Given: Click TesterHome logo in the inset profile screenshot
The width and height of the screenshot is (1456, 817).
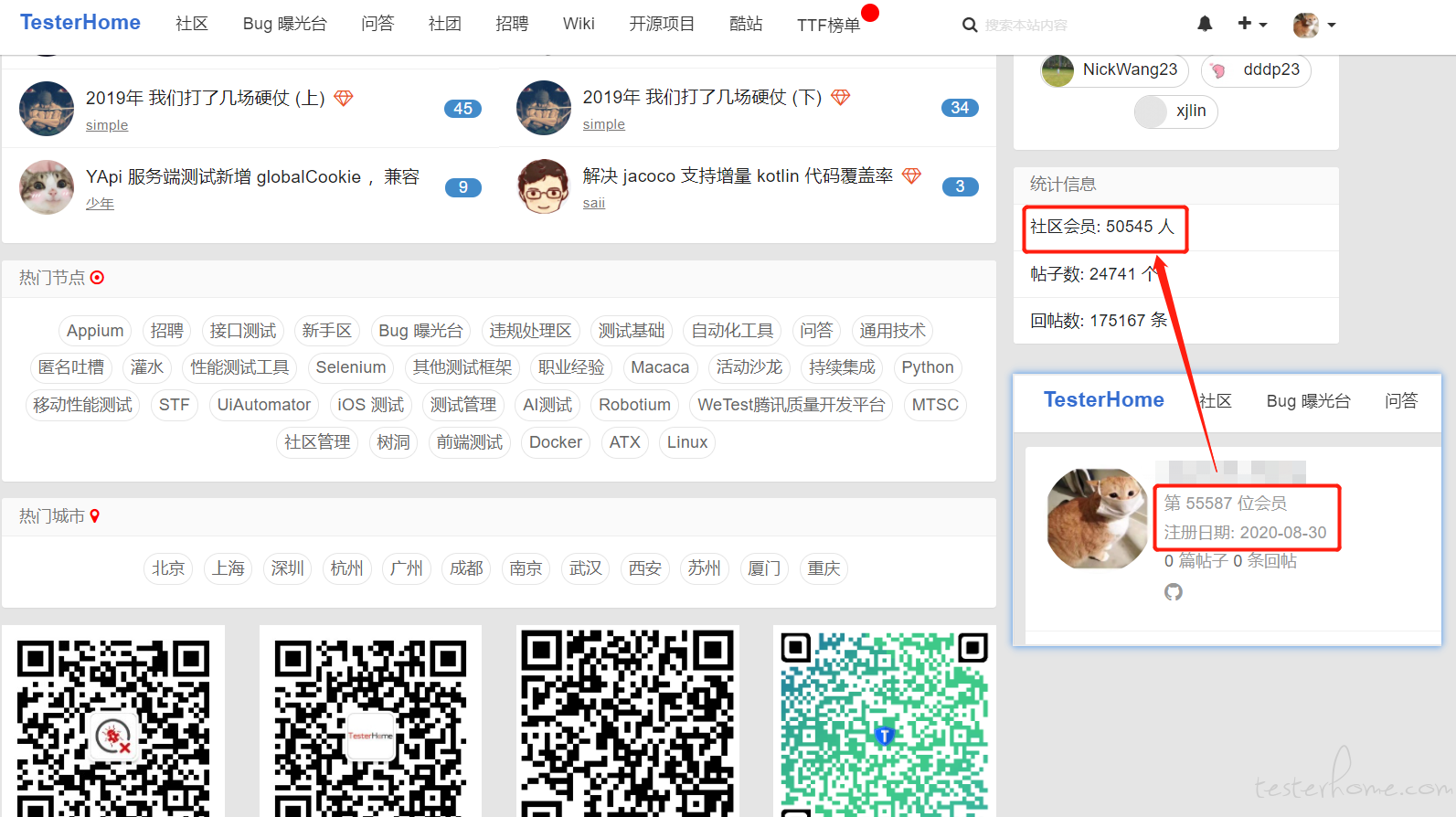Looking at the screenshot, I should point(1104,400).
